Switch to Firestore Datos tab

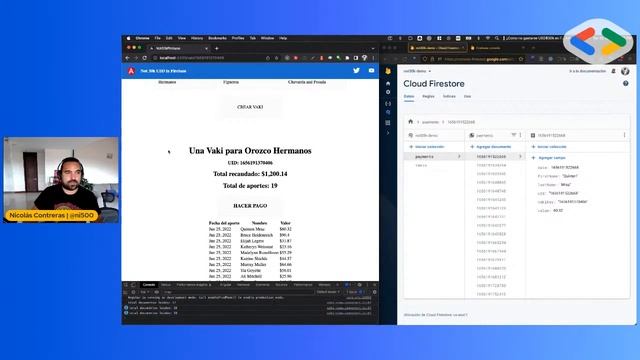[409, 96]
